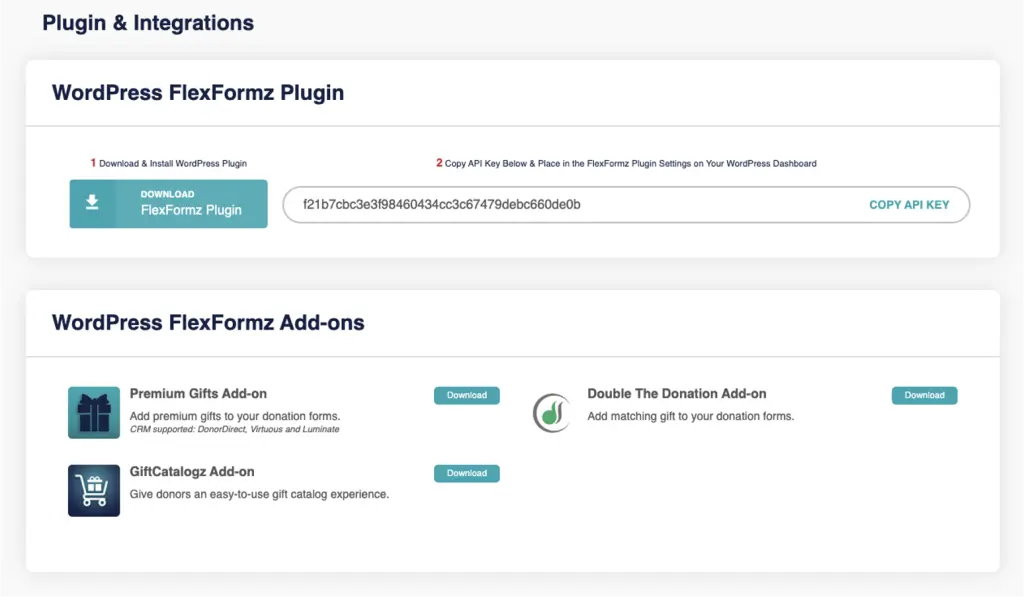Download the Double The Donation Add-on

tap(924, 395)
